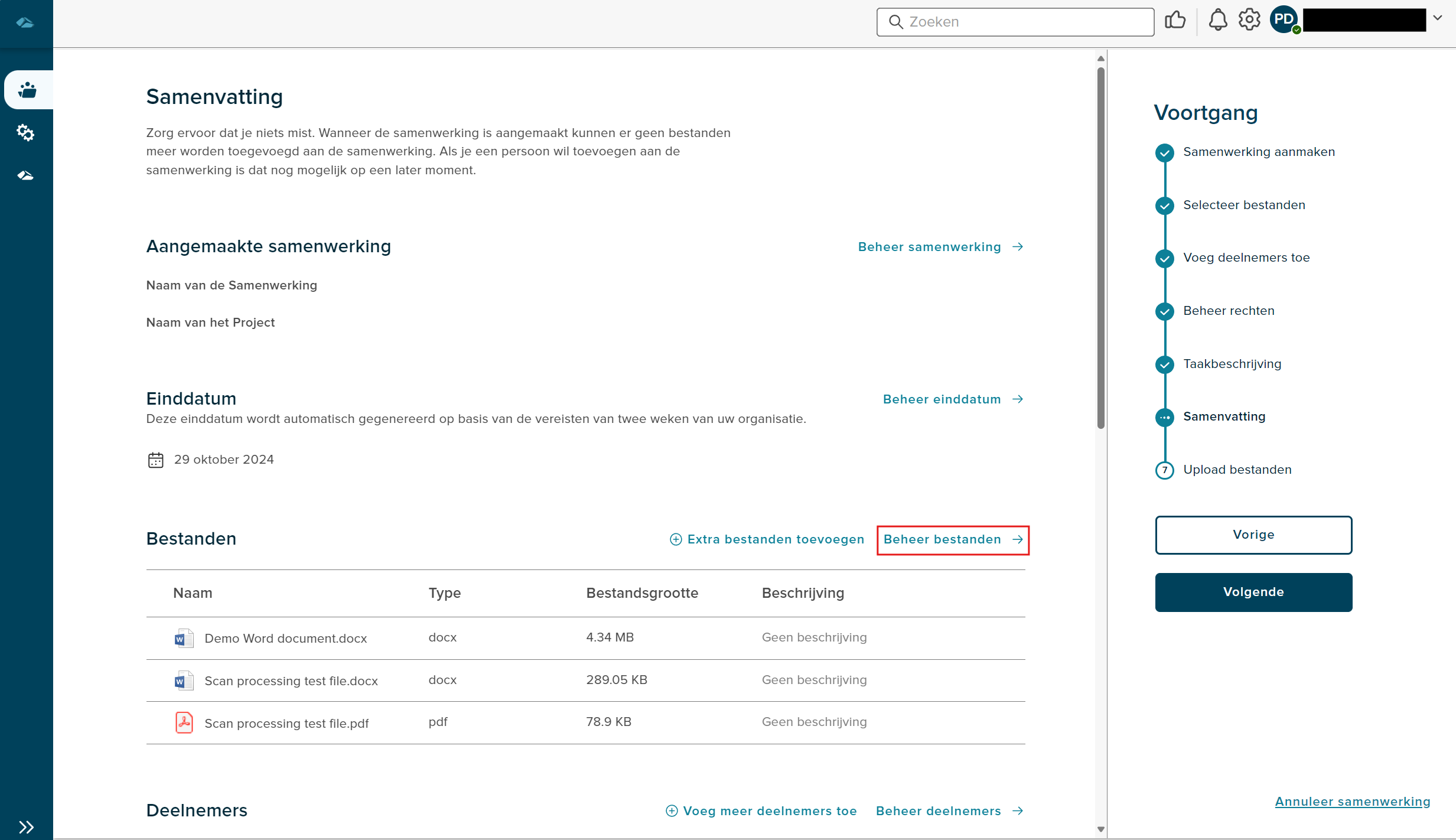The image size is (1456, 840).
Task: Click the pdf type cell
Action: coord(438,722)
